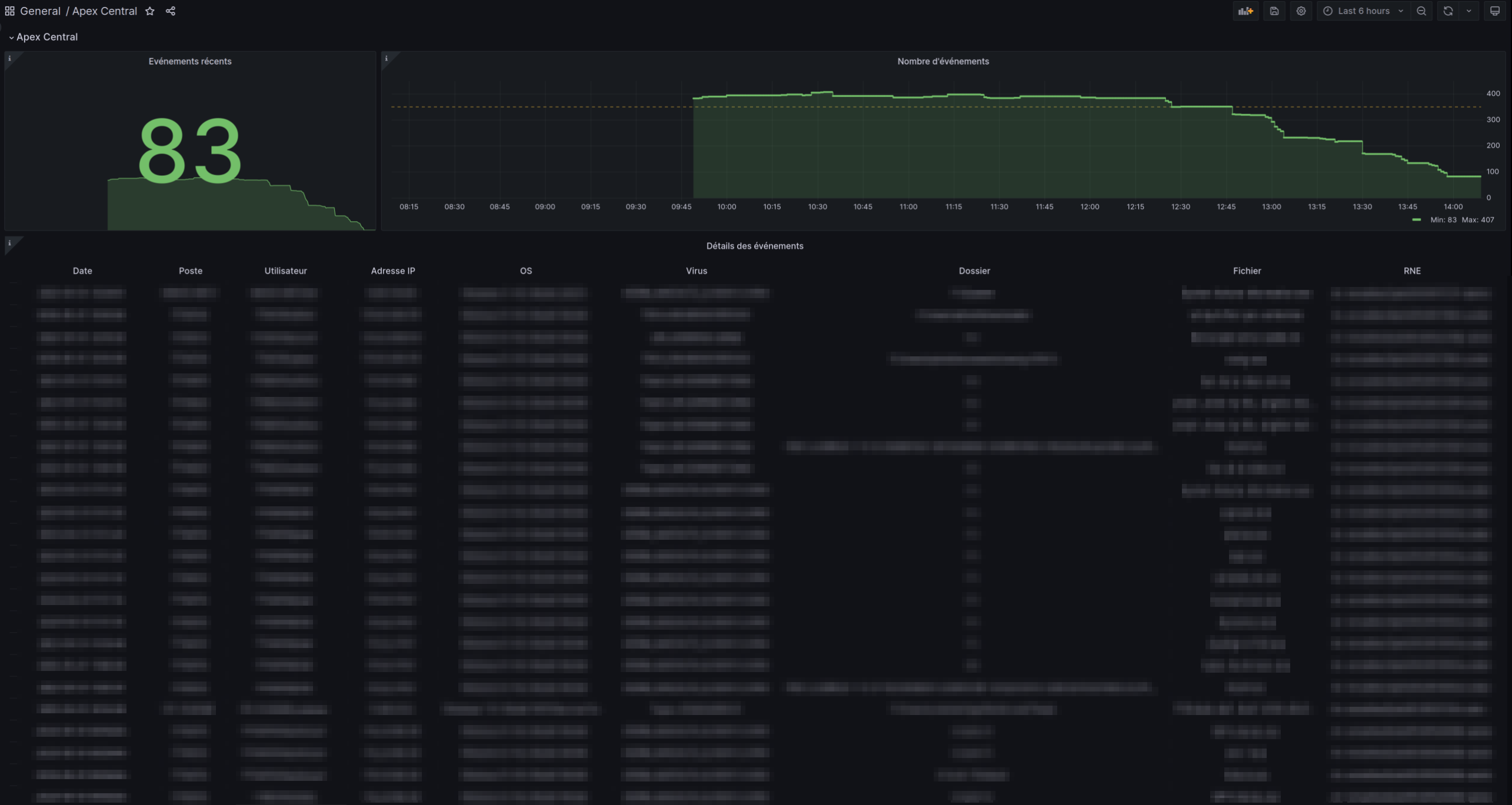This screenshot has height=805, width=1512.
Task: Open the Apex Central breadcrumb
Action: point(105,11)
